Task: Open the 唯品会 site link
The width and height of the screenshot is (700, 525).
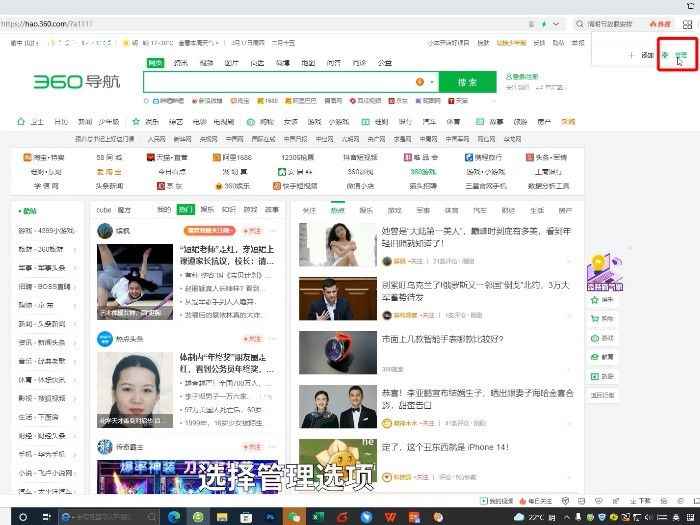Action: (x=421, y=157)
